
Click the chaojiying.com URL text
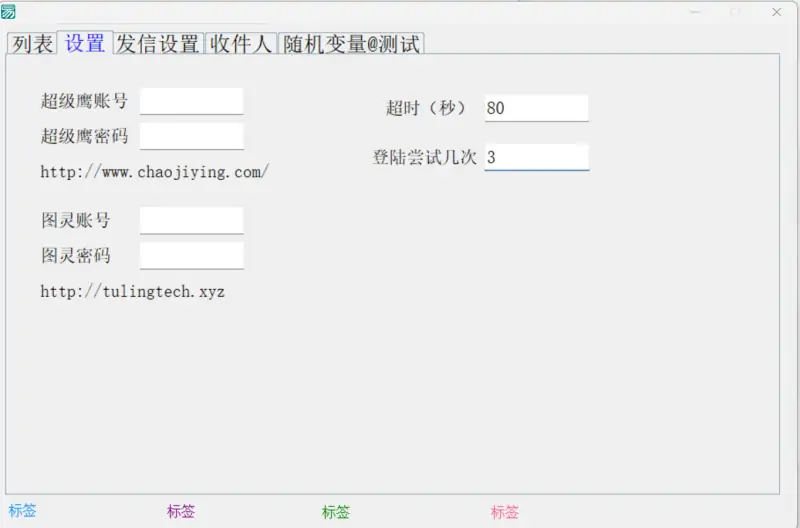[154, 172]
